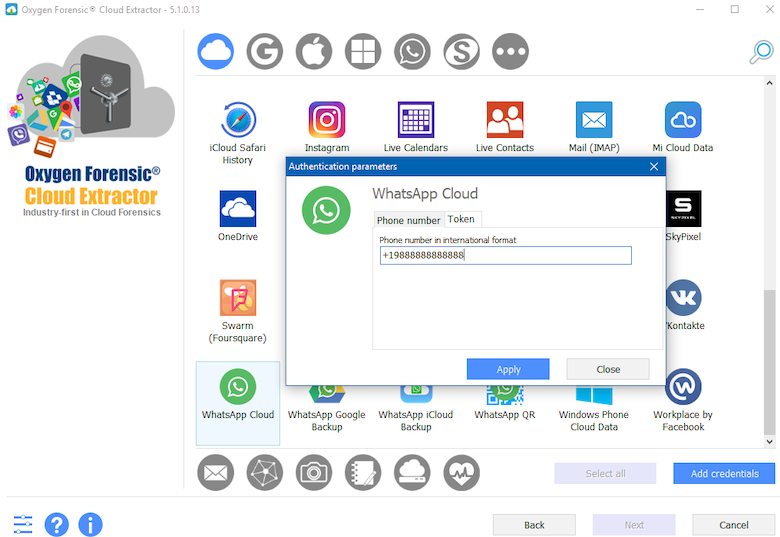
Task: Filter by photo camera category icon
Action: coord(314,472)
